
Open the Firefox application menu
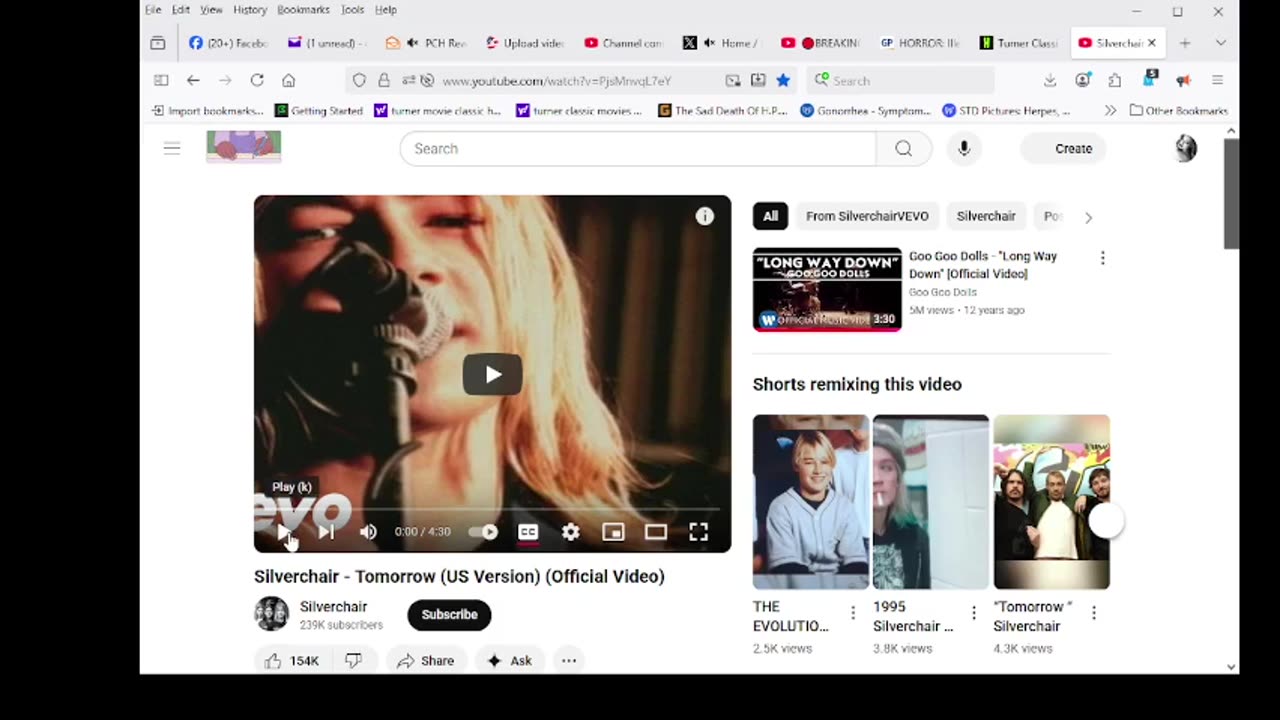pos(1217,80)
